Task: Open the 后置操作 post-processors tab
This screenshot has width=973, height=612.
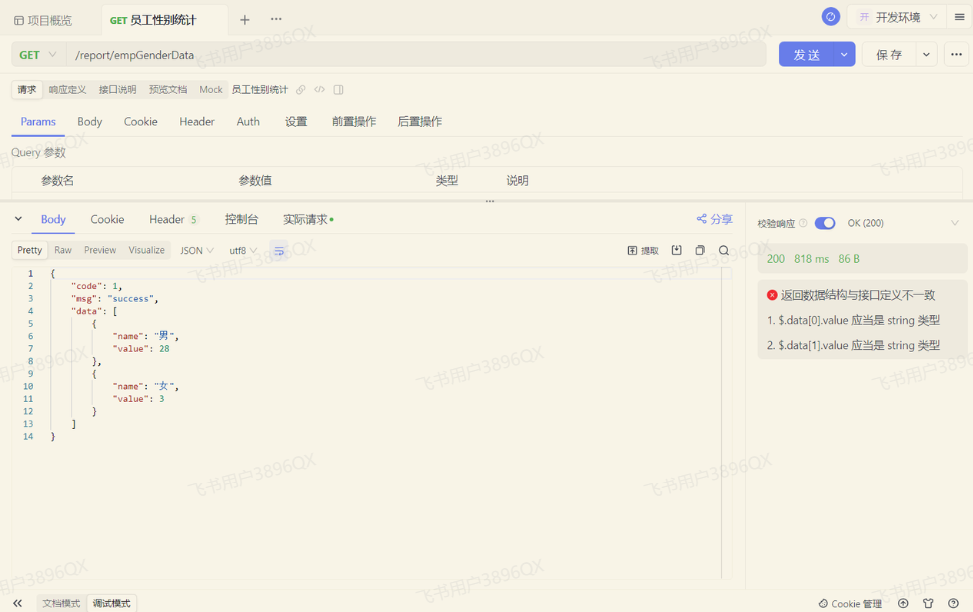Action: (419, 122)
